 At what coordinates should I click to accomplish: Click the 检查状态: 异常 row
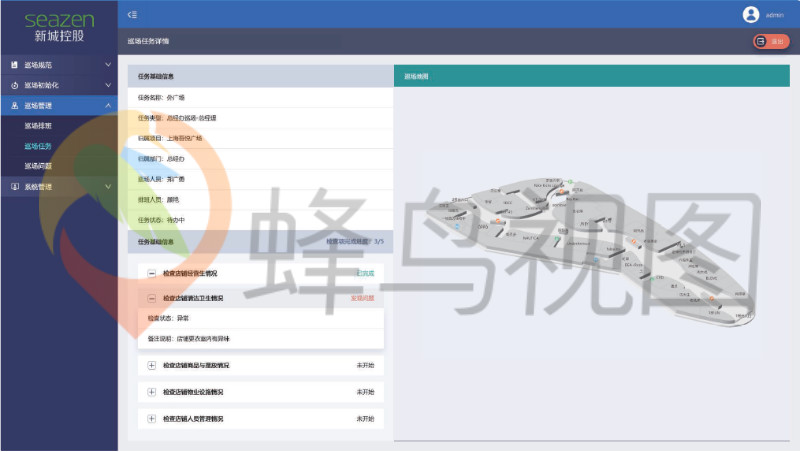[x=261, y=318]
